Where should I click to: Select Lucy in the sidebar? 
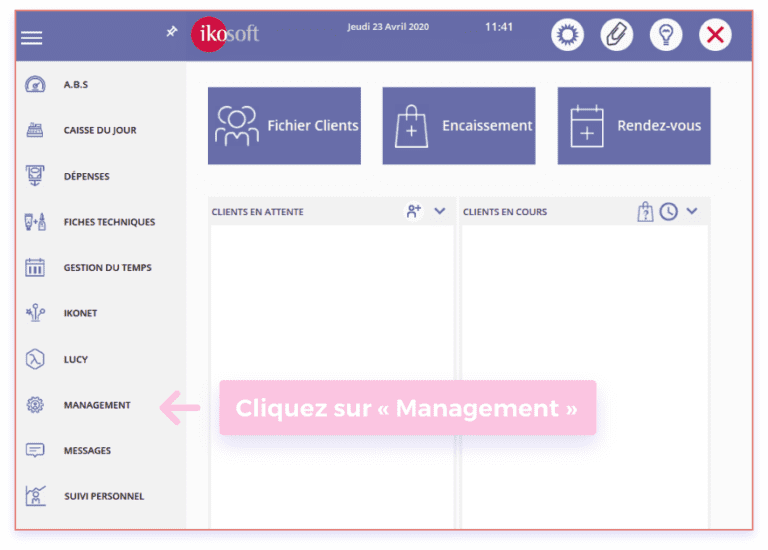tap(76, 359)
